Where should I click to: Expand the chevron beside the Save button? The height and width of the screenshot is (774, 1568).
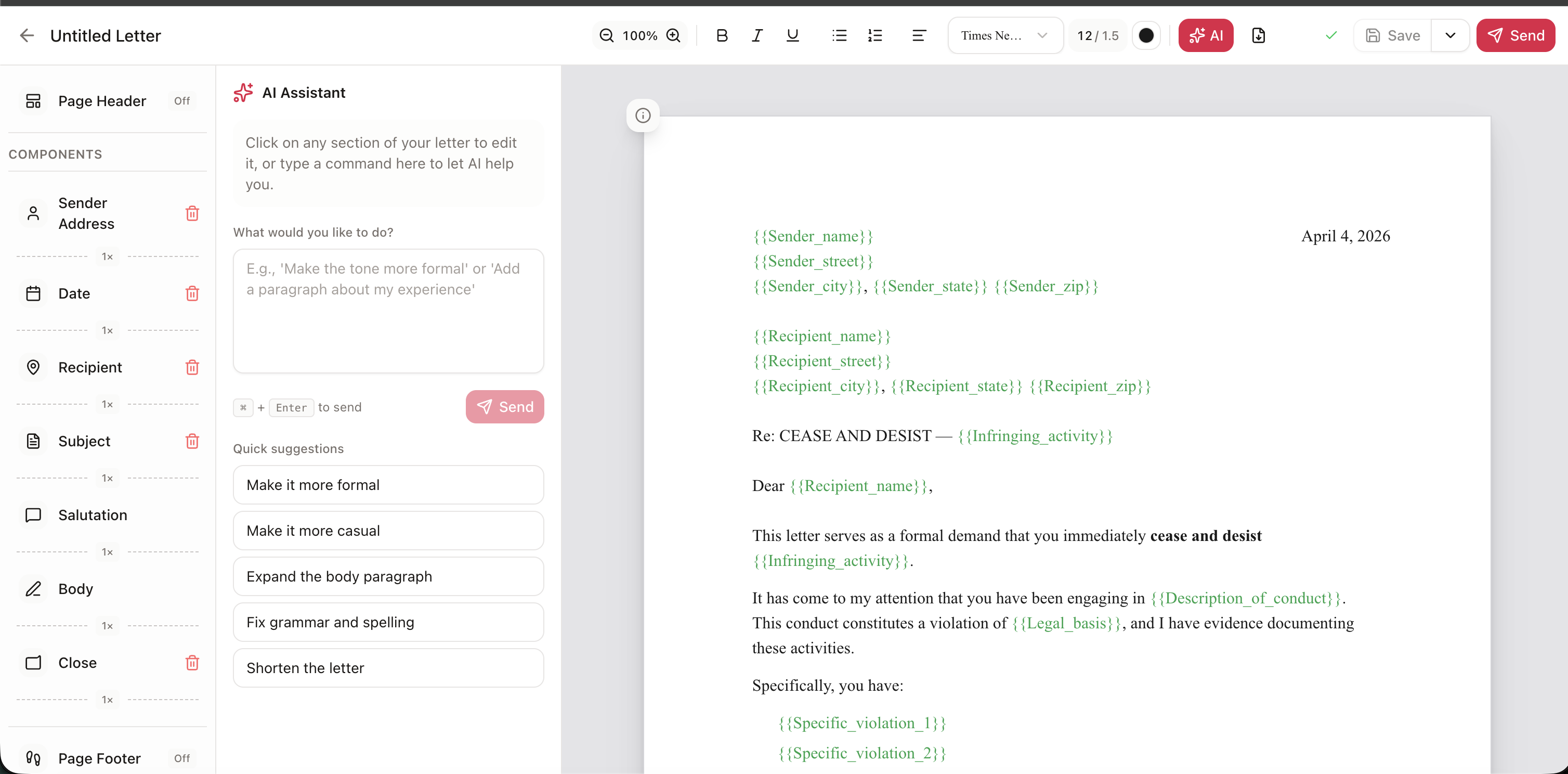click(1451, 35)
